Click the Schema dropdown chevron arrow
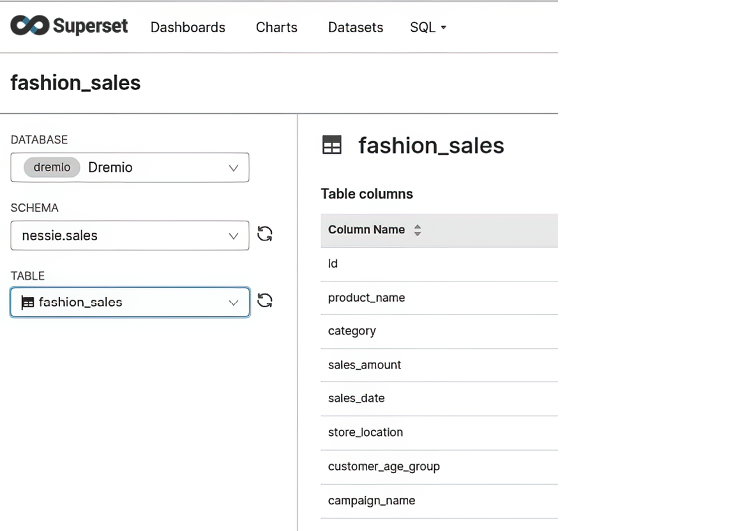 point(234,236)
